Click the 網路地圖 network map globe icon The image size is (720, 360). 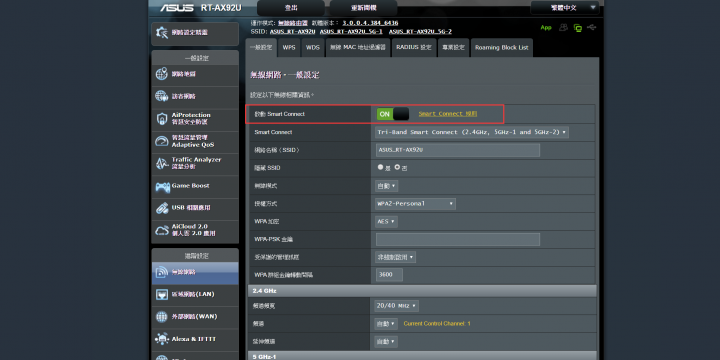(162, 74)
